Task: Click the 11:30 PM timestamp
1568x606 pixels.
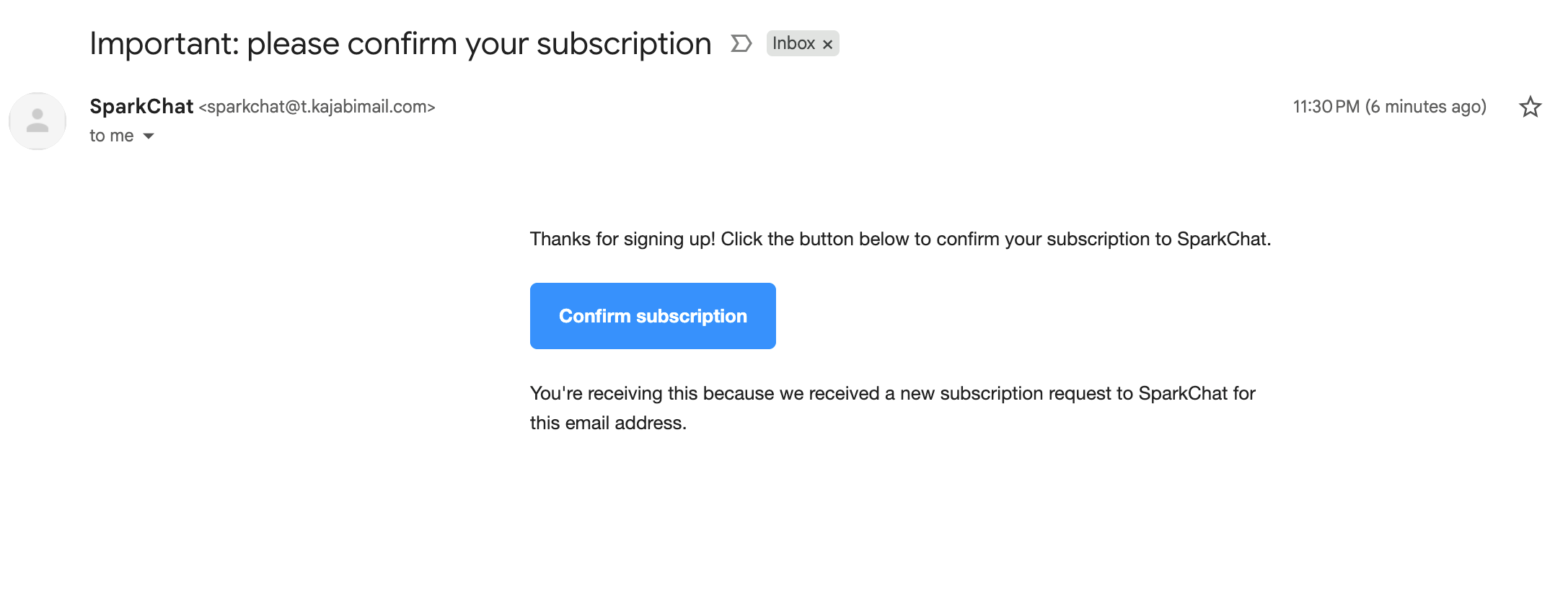Action: (x=1325, y=107)
